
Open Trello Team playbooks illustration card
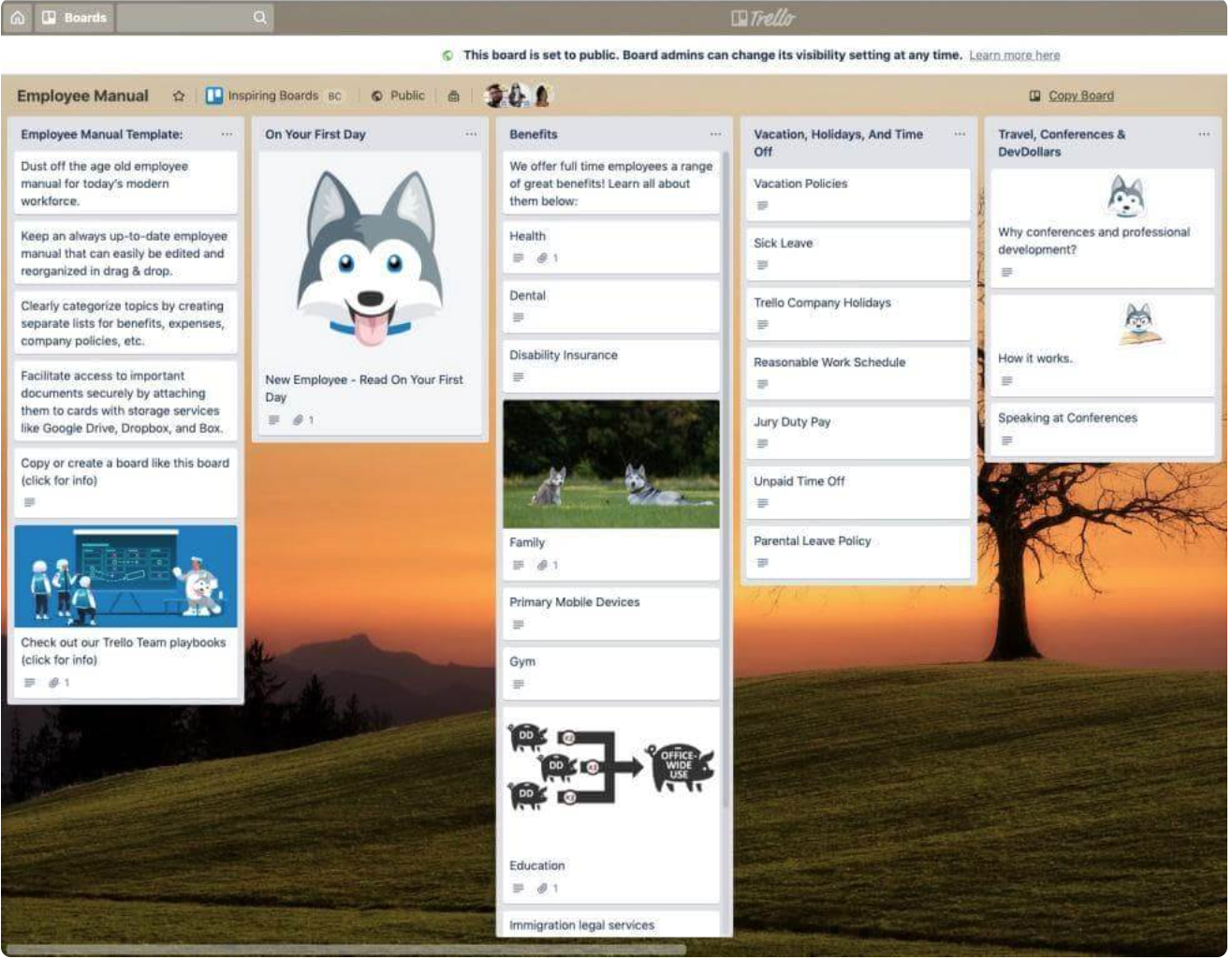tap(125, 576)
